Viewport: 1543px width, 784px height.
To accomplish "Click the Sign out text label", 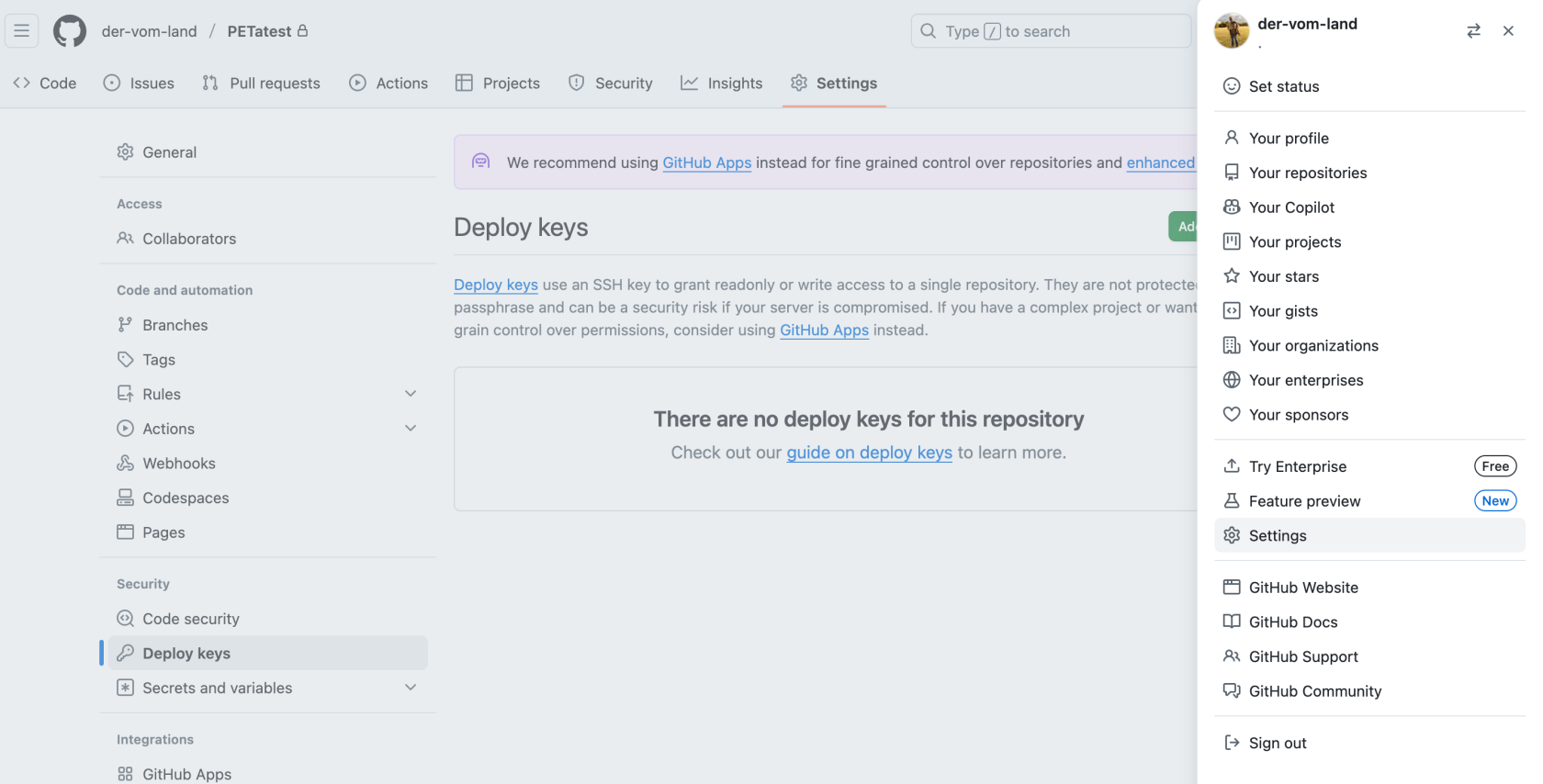I will (x=1278, y=743).
